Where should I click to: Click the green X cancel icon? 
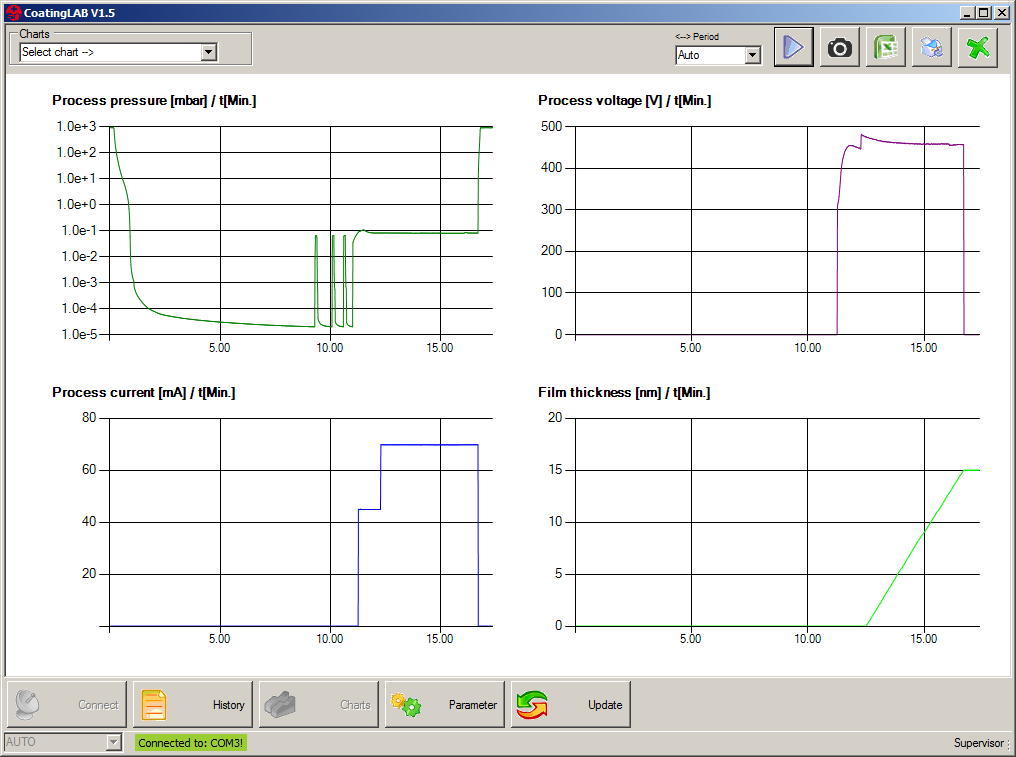pyautogui.click(x=978, y=47)
